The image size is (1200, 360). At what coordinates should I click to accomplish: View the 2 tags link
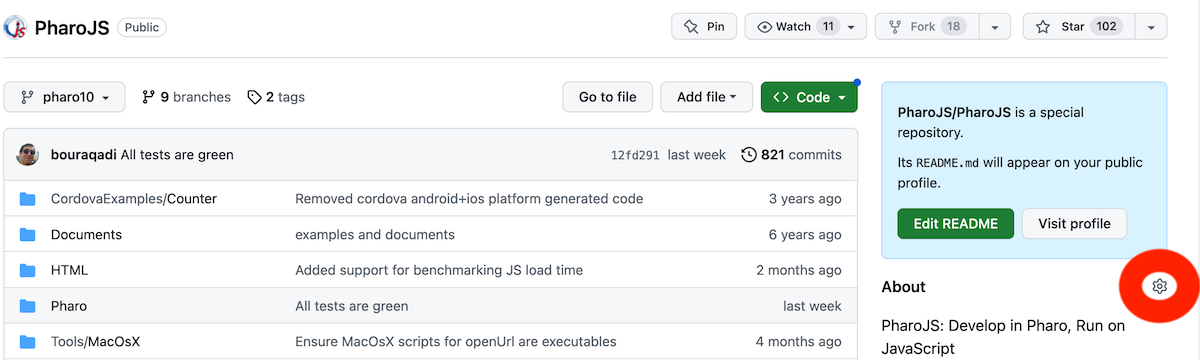pos(276,97)
